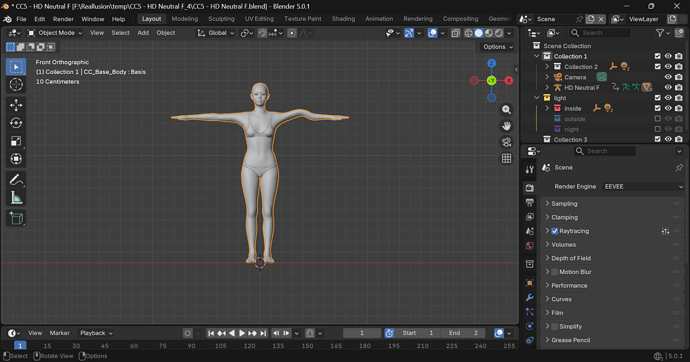Select the Rotate tool
This screenshot has height=362, width=690.
[x=16, y=123]
